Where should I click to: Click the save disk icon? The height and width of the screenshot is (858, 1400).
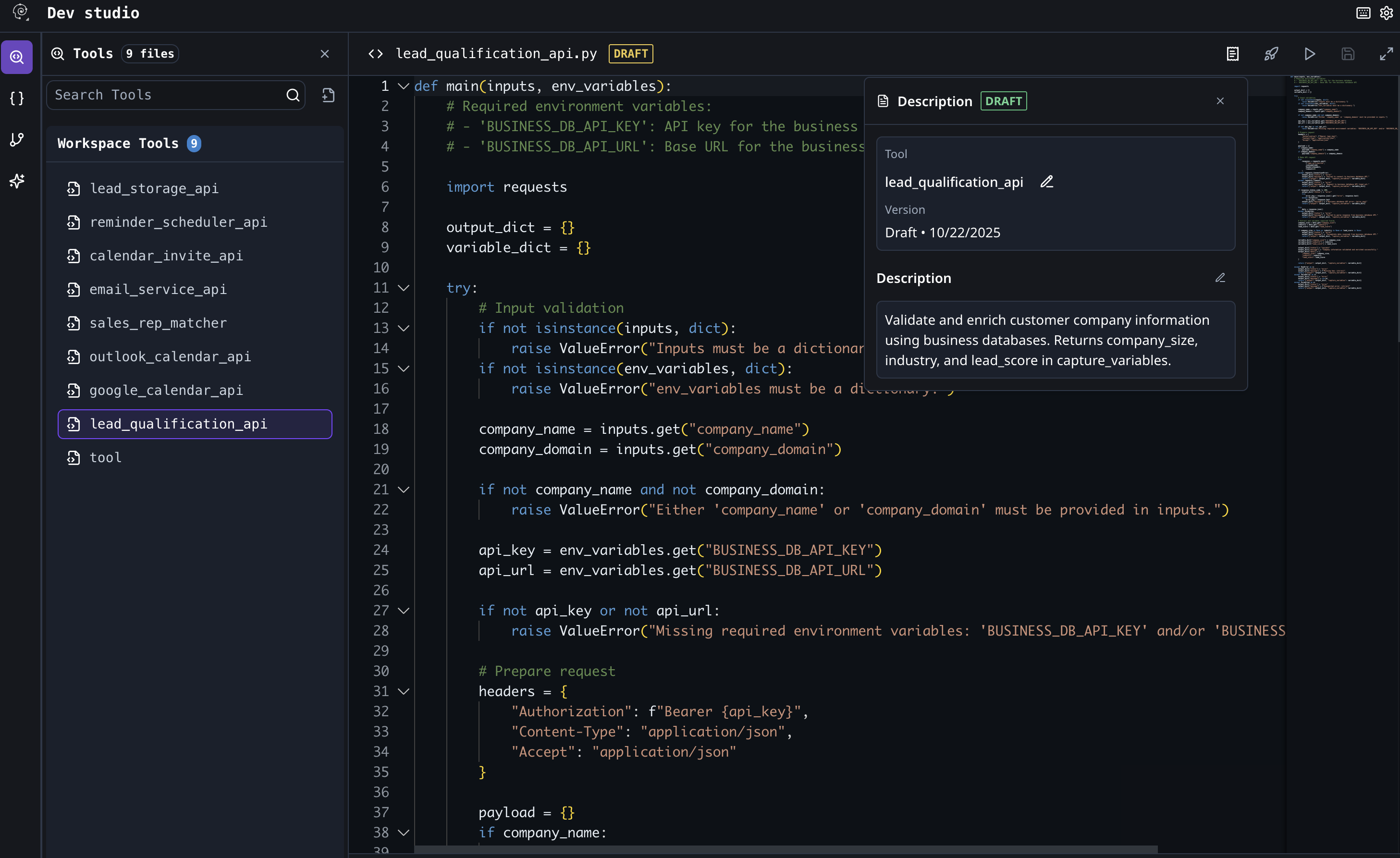pyautogui.click(x=1348, y=54)
